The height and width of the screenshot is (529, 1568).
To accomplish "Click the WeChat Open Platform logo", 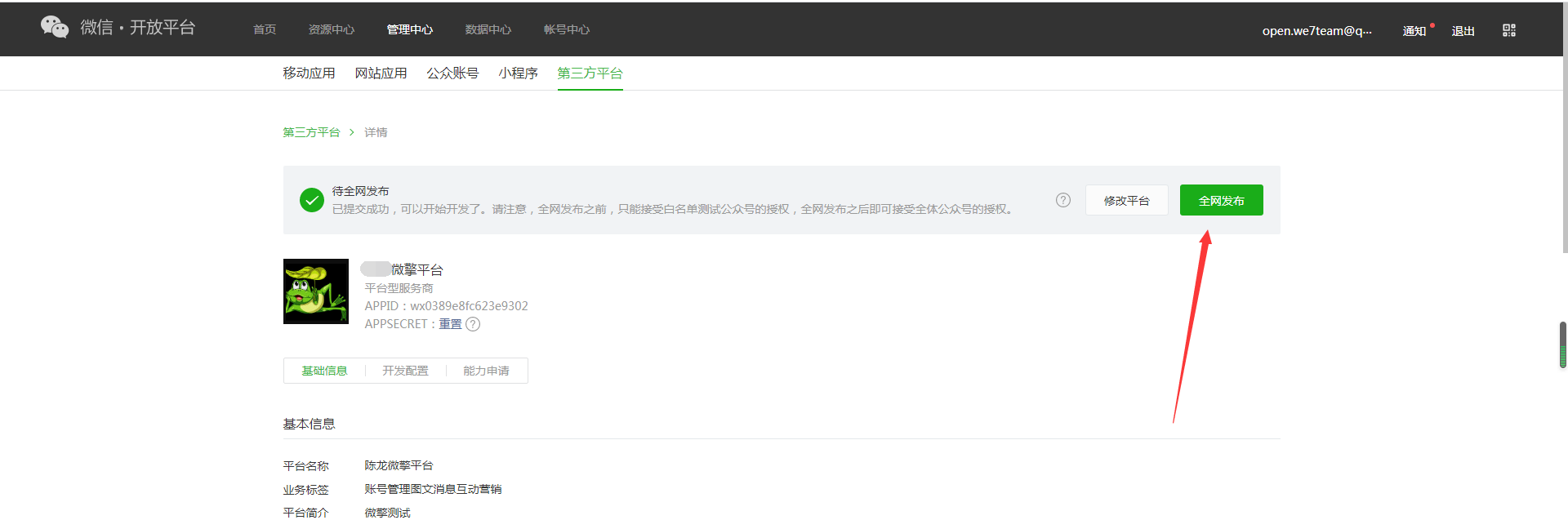I will (x=118, y=28).
